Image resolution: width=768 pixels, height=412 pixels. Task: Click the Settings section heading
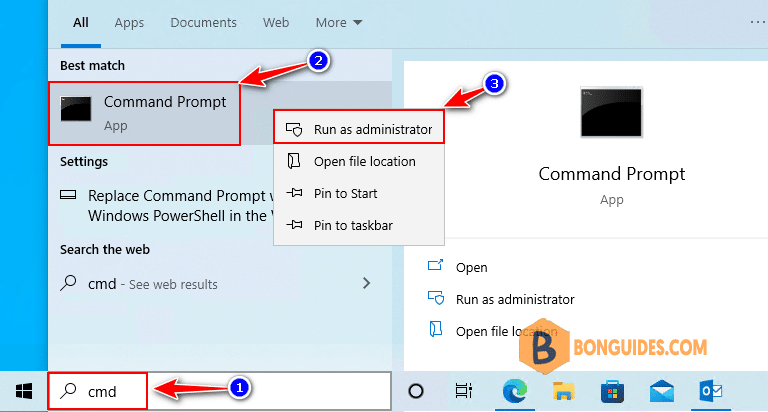coord(84,162)
